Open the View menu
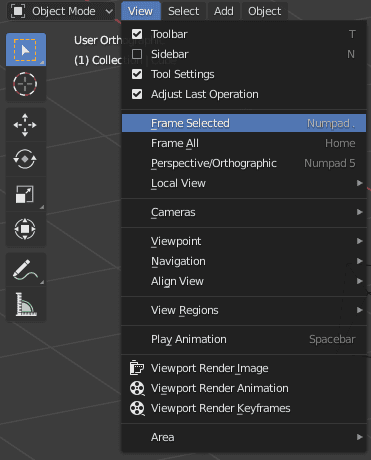The width and height of the screenshot is (371, 460). pos(141,11)
